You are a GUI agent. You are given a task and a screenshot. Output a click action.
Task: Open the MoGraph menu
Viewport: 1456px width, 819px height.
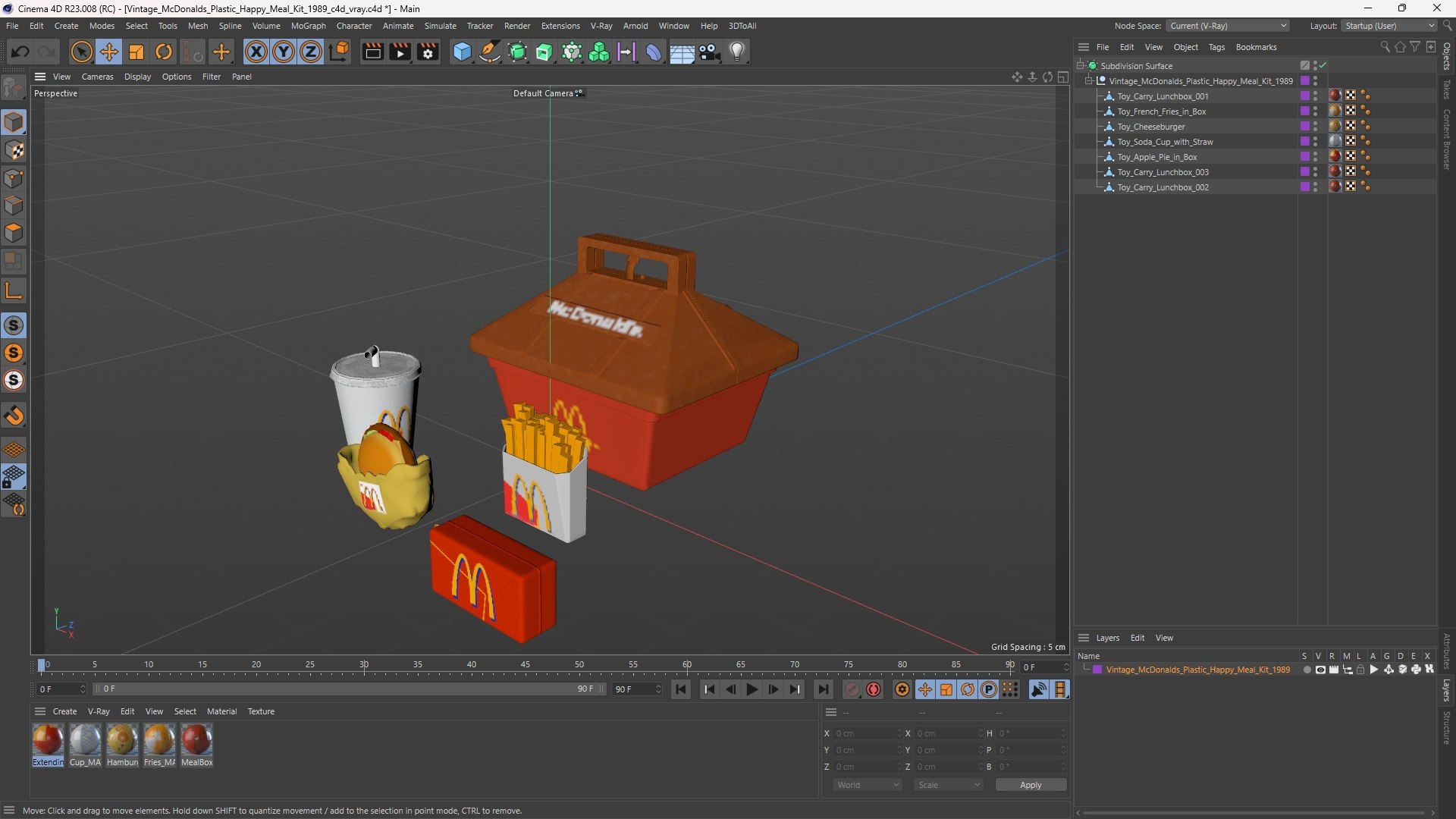[x=308, y=26]
